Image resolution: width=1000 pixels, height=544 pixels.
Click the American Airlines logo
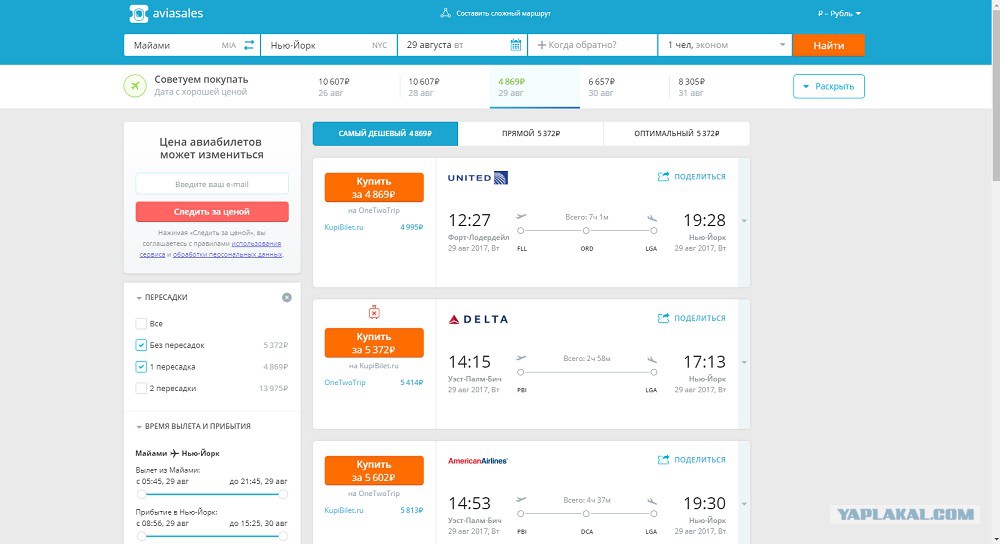[x=478, y=460]
